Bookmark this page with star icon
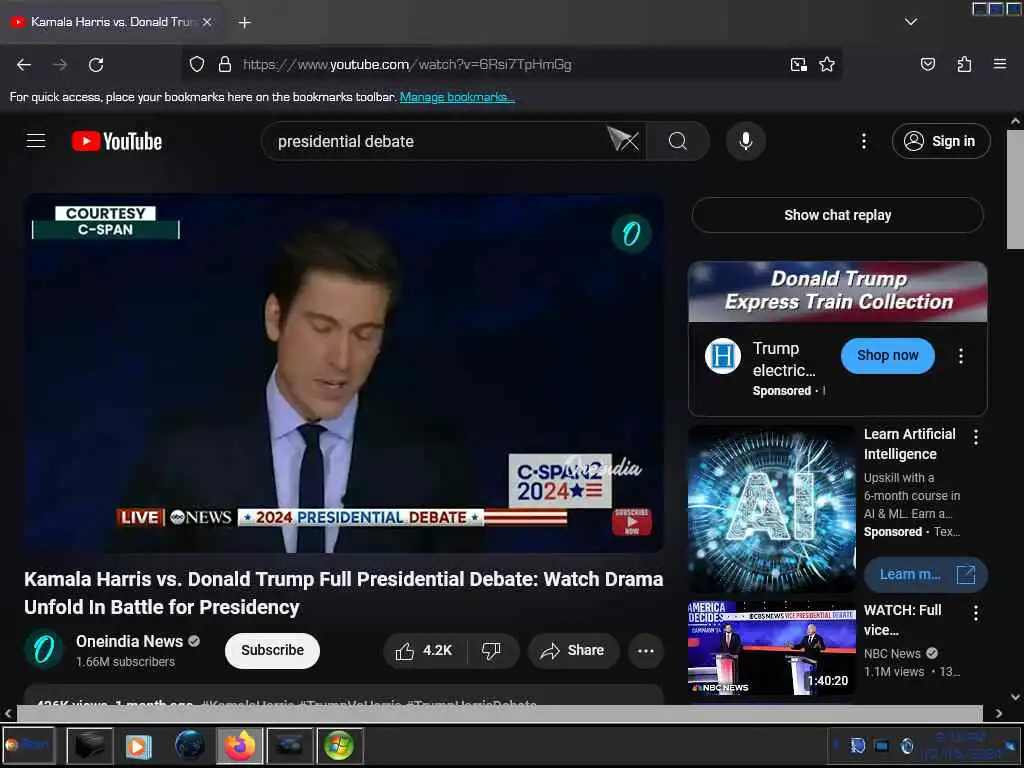This screenshot has width=1024, height=768. coord(827,64)
